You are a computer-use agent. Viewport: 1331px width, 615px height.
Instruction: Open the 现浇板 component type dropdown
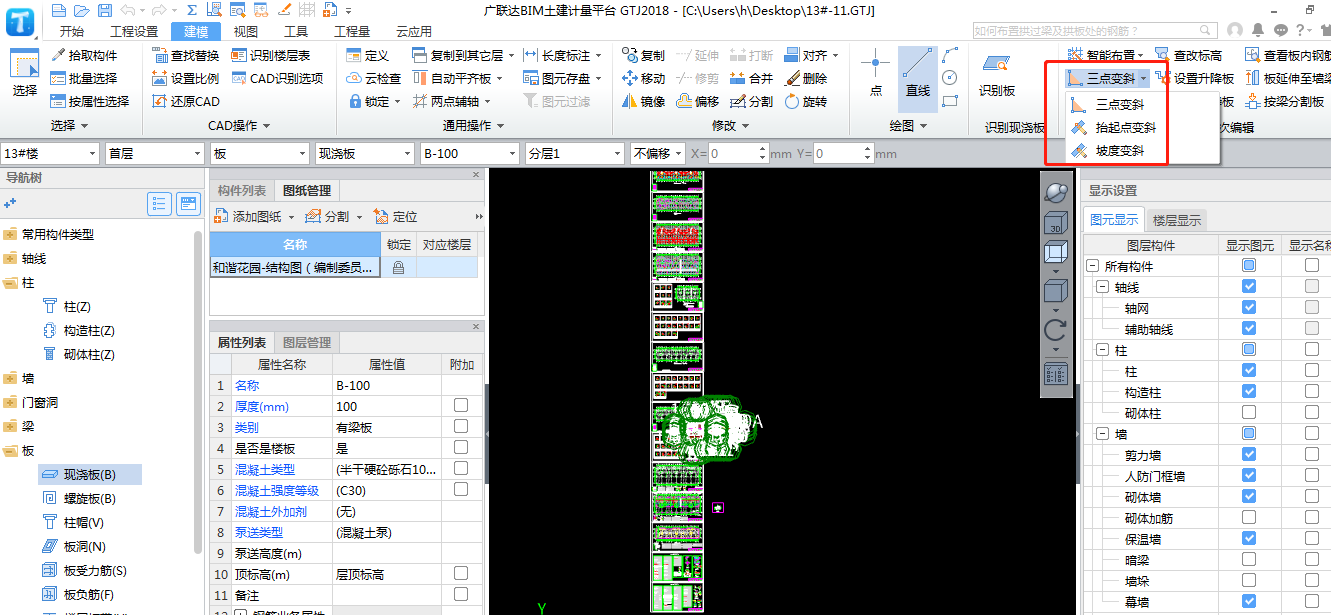(x=364, y=154)
